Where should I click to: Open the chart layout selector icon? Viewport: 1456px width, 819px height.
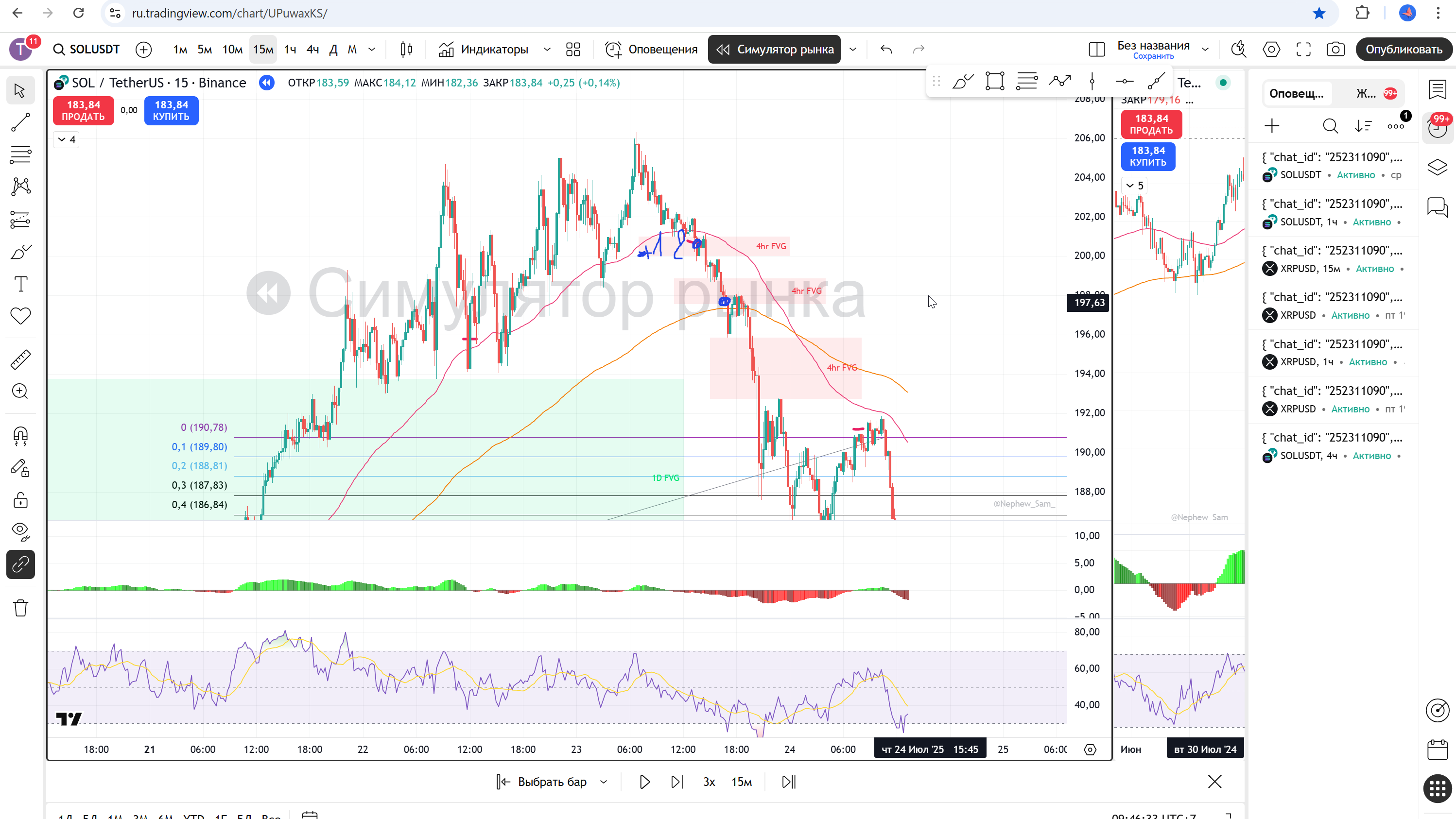pos(1096,50)
